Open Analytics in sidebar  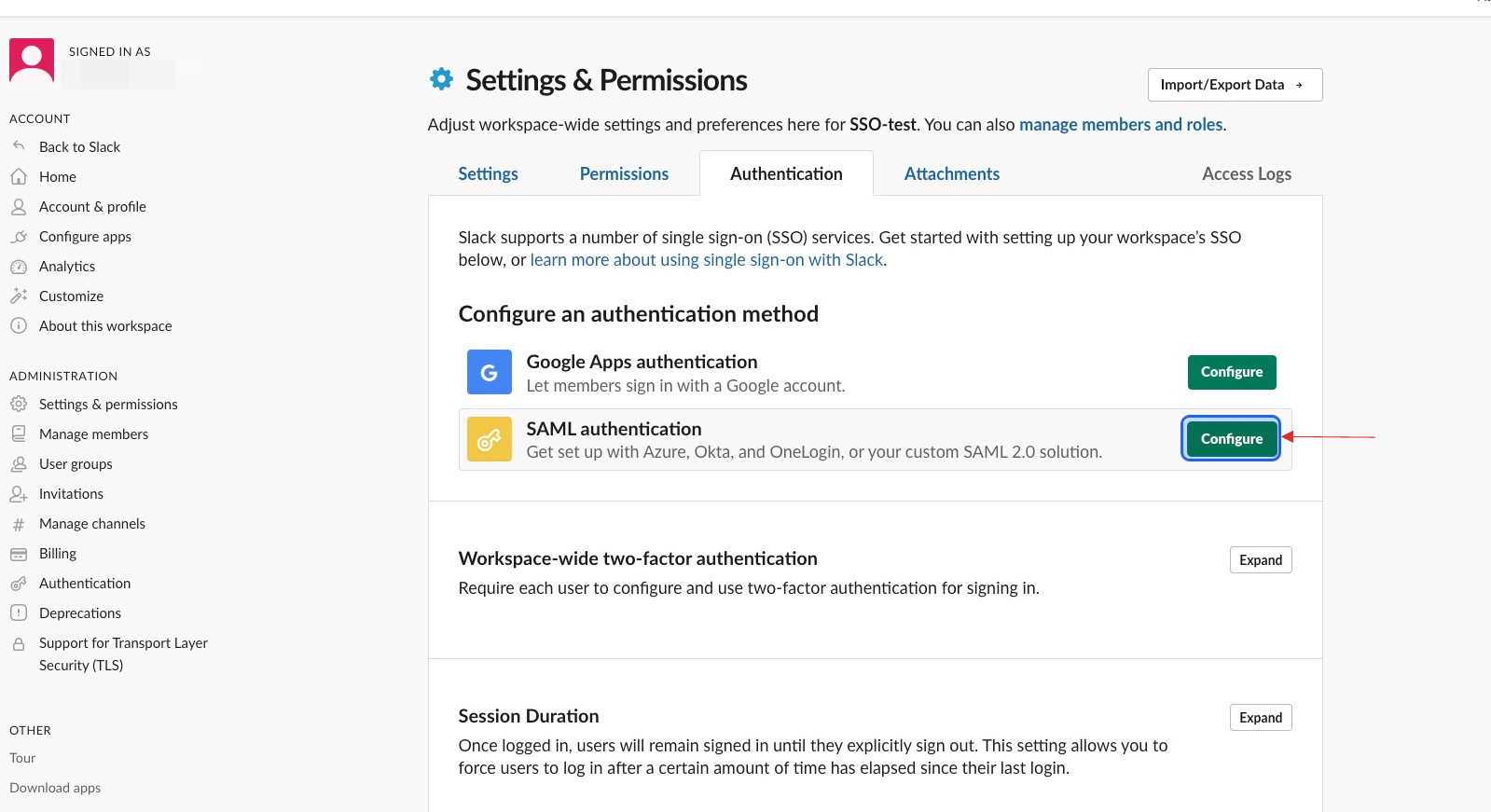[67, 266]
